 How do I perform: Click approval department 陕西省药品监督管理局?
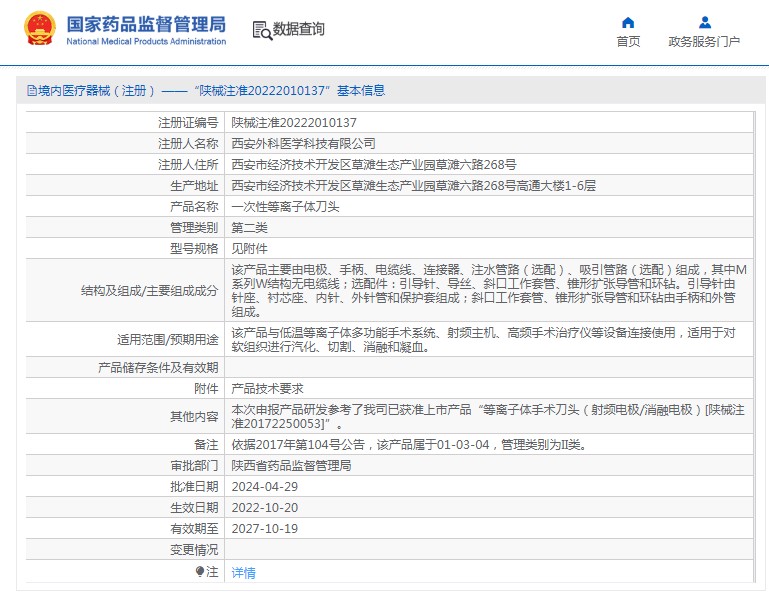(291, 466)
